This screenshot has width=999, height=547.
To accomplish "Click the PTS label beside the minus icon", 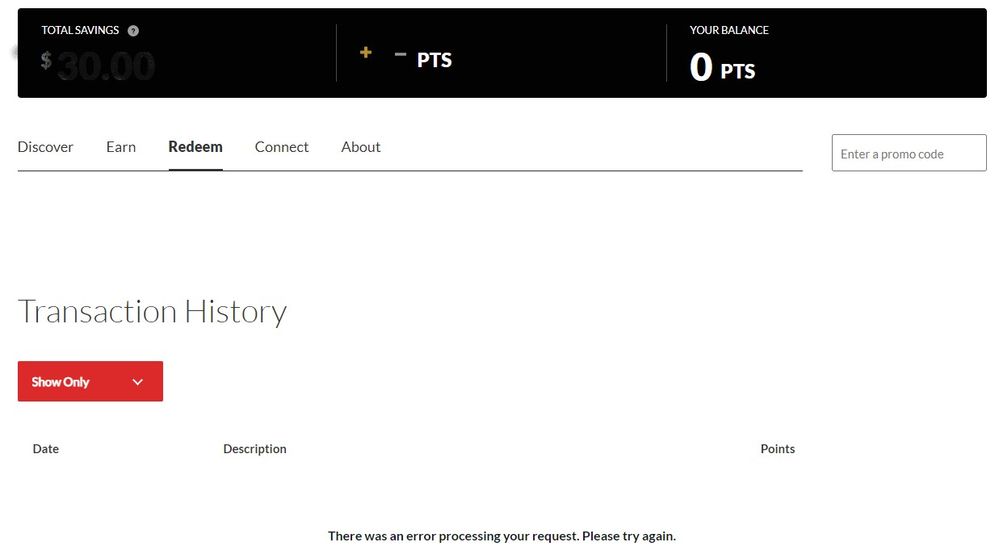I will [434, 60].
